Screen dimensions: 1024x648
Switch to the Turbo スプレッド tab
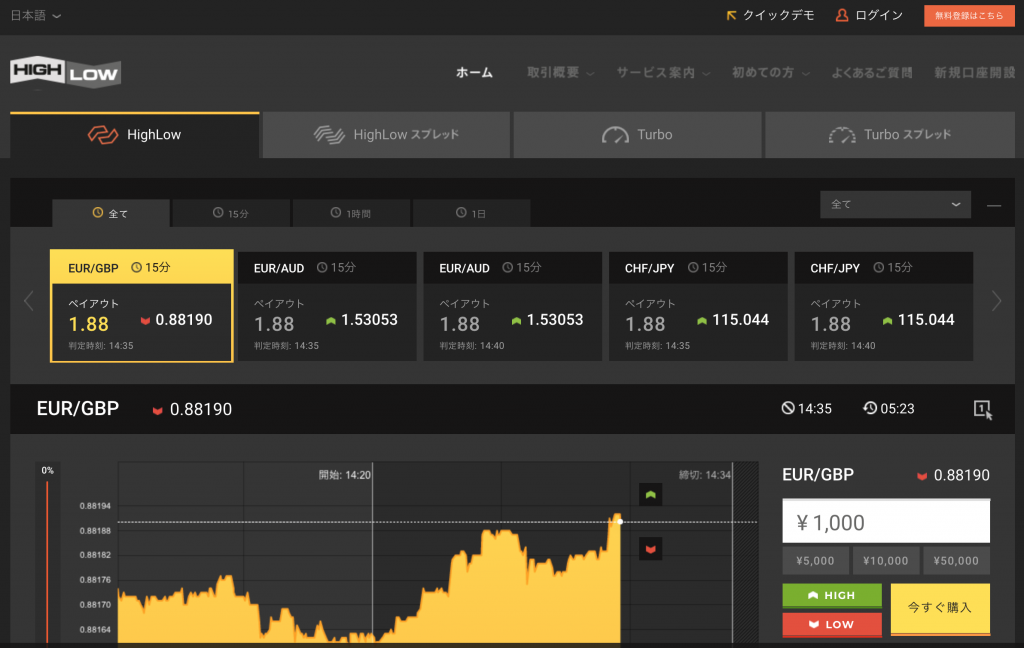click(890, 135)
